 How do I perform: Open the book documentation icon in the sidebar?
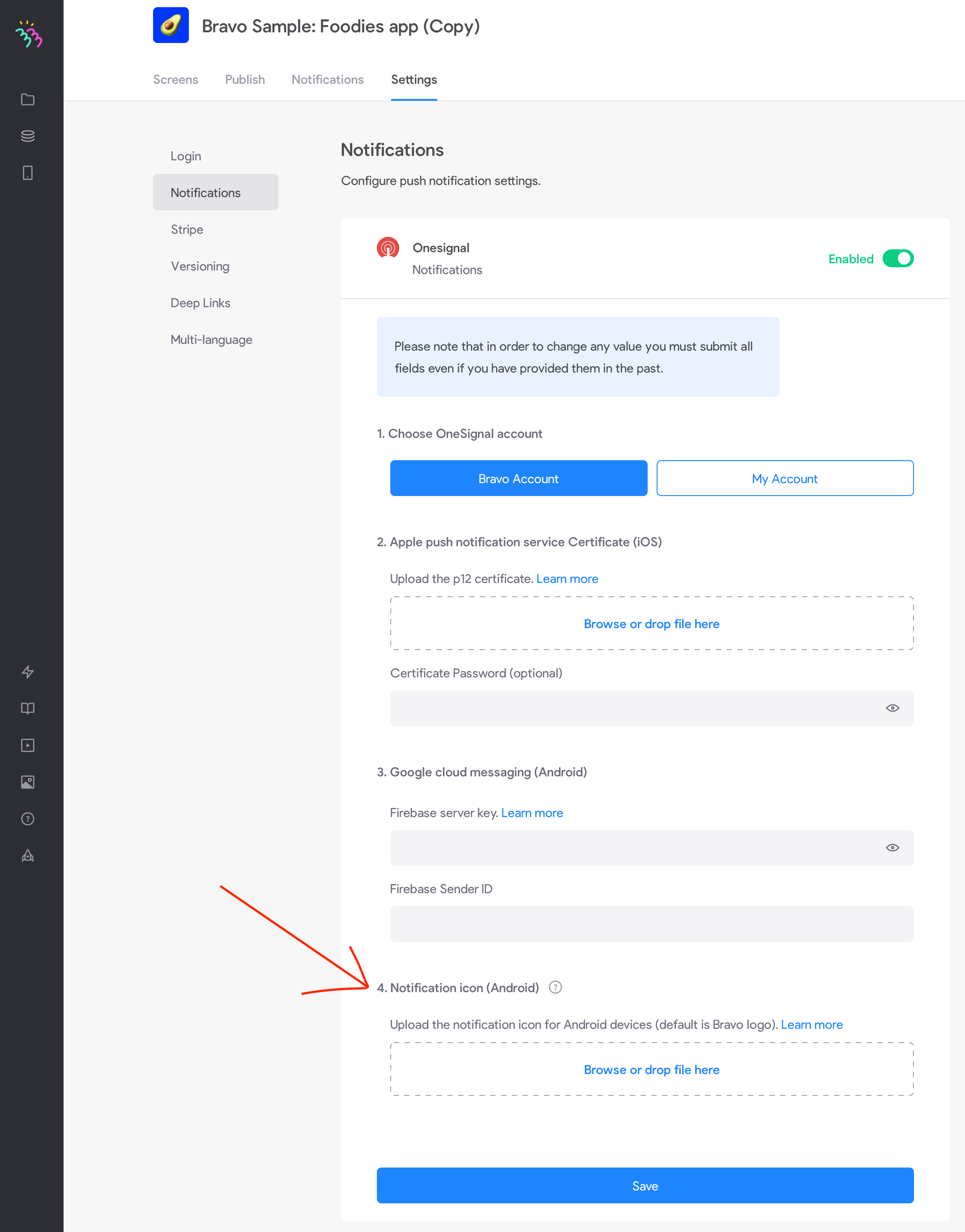pyautogui.click(x=28, y=709)
